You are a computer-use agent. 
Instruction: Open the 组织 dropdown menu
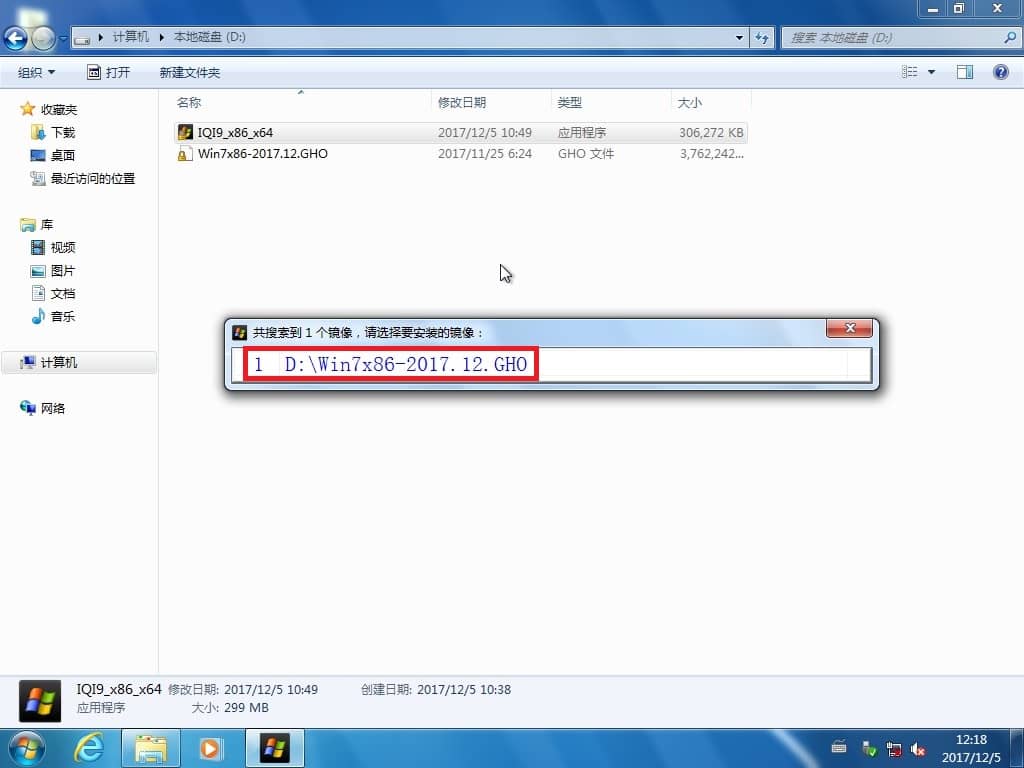click(x=37, y=72)
